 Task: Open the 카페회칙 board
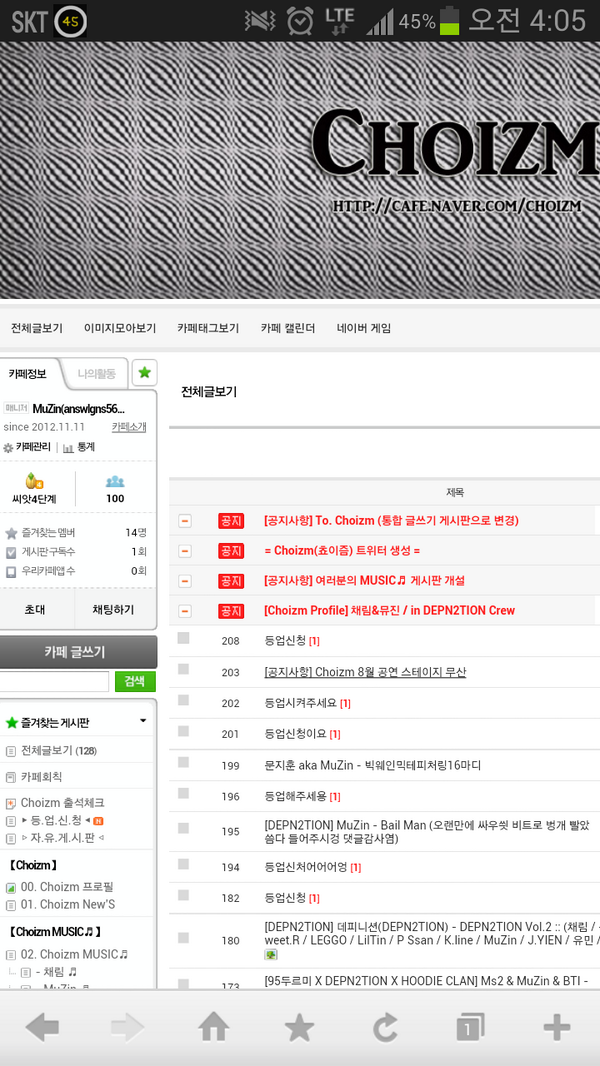point(41,776)
